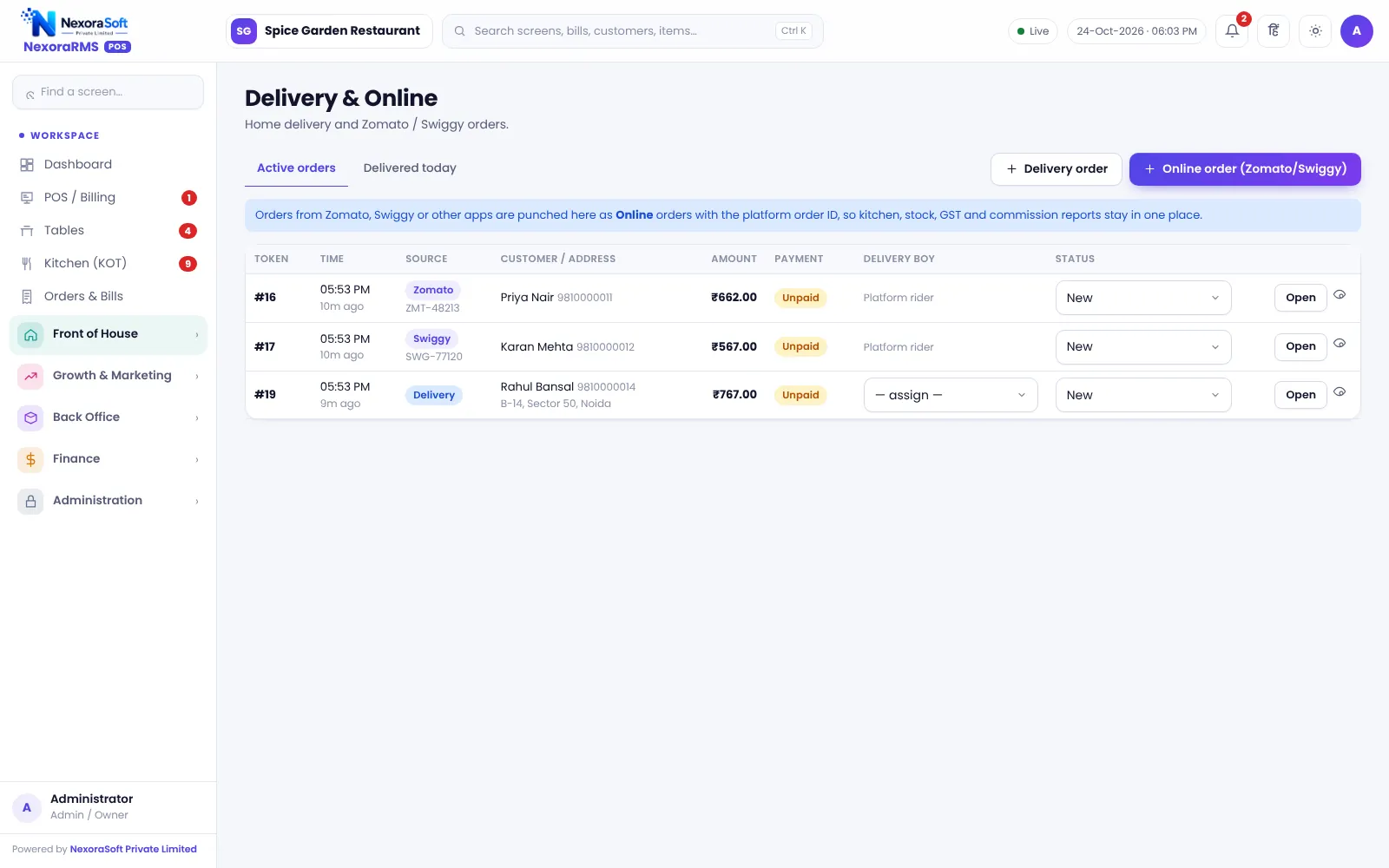
Task: Click Unpaid badge for Rahul Bansal
Action: tap(800, 395)
